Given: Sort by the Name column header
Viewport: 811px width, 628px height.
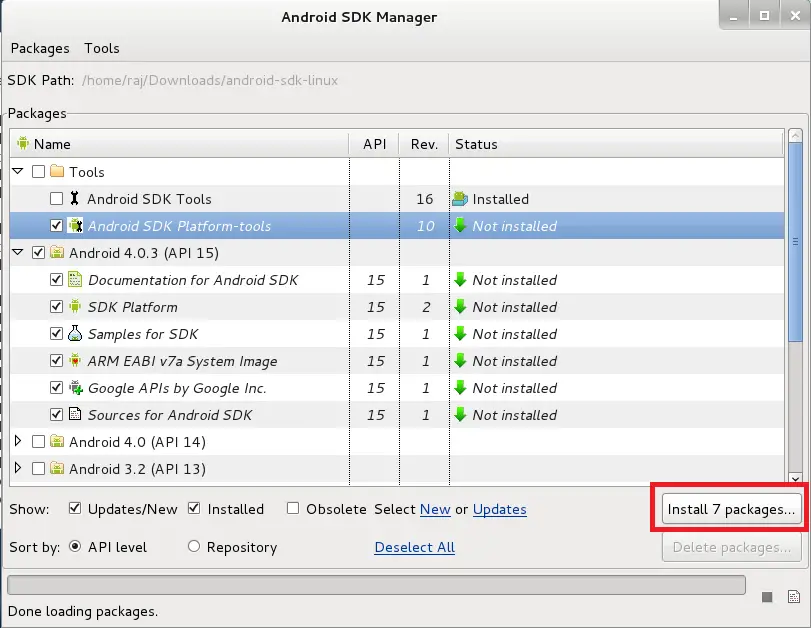Looking at the screenshot, I should click(179, 144).
